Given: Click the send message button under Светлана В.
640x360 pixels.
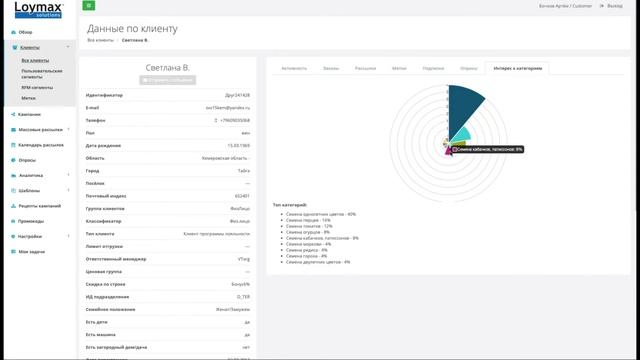Looking at the screenshot, I should 167,80.
